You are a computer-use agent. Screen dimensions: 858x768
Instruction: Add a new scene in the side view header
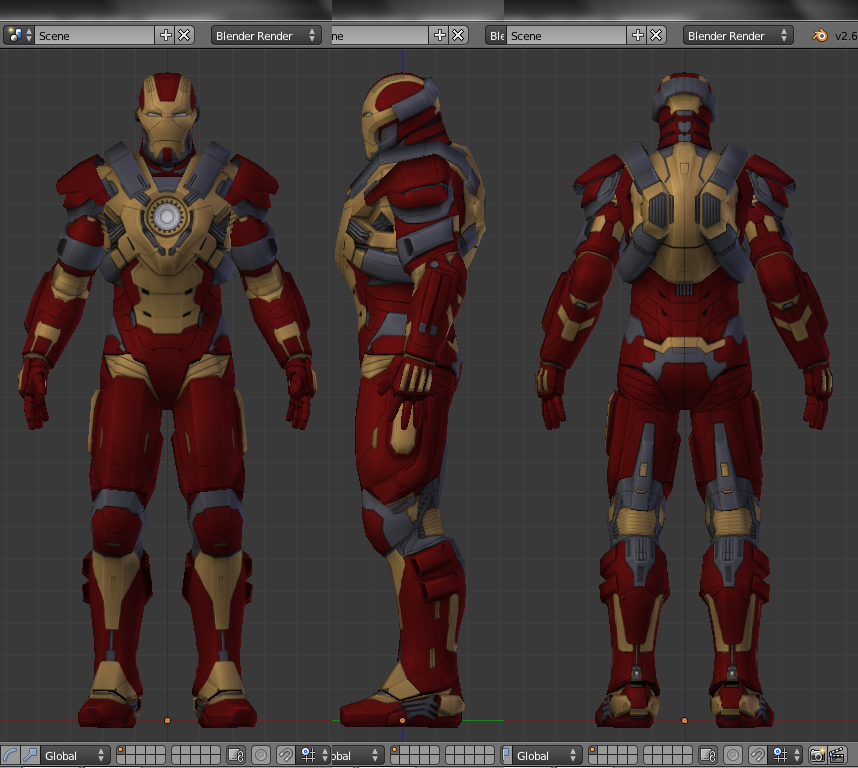tap(439, 36)
